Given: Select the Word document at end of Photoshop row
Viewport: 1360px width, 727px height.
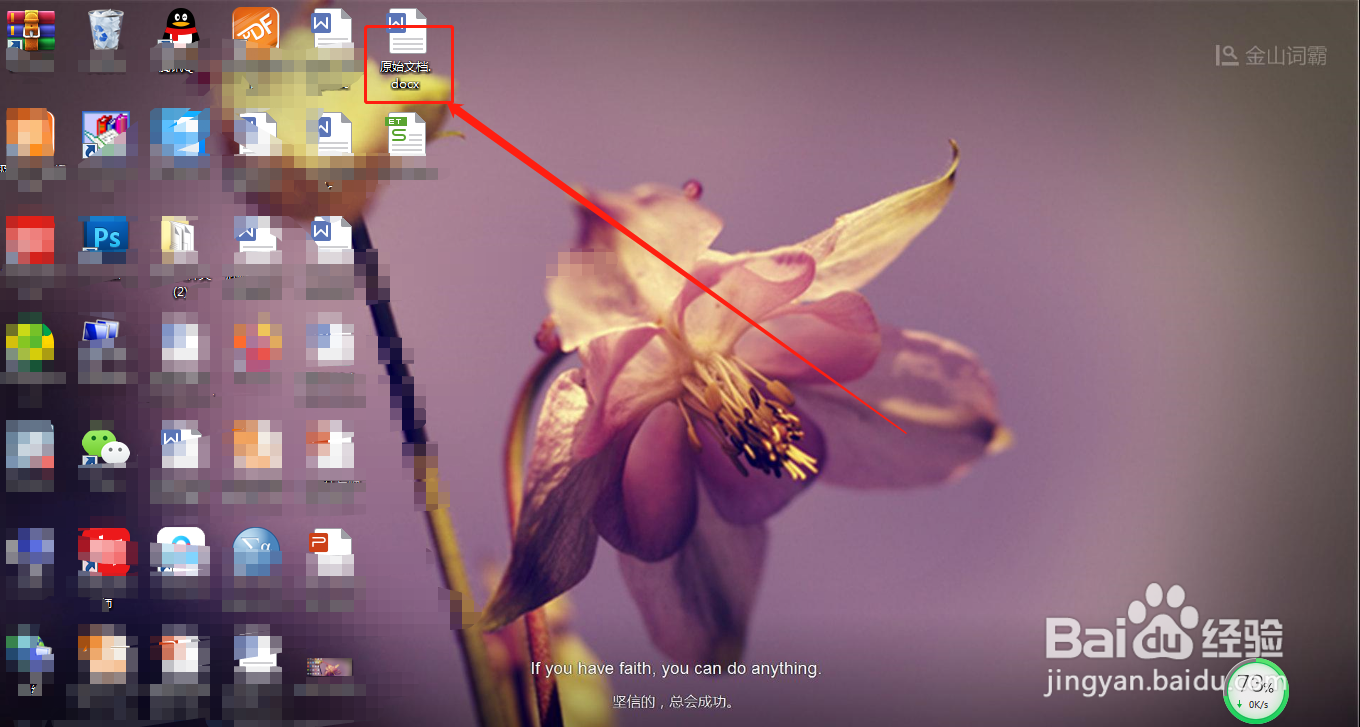Looking at the screenshot, I should tap(331, 238).
